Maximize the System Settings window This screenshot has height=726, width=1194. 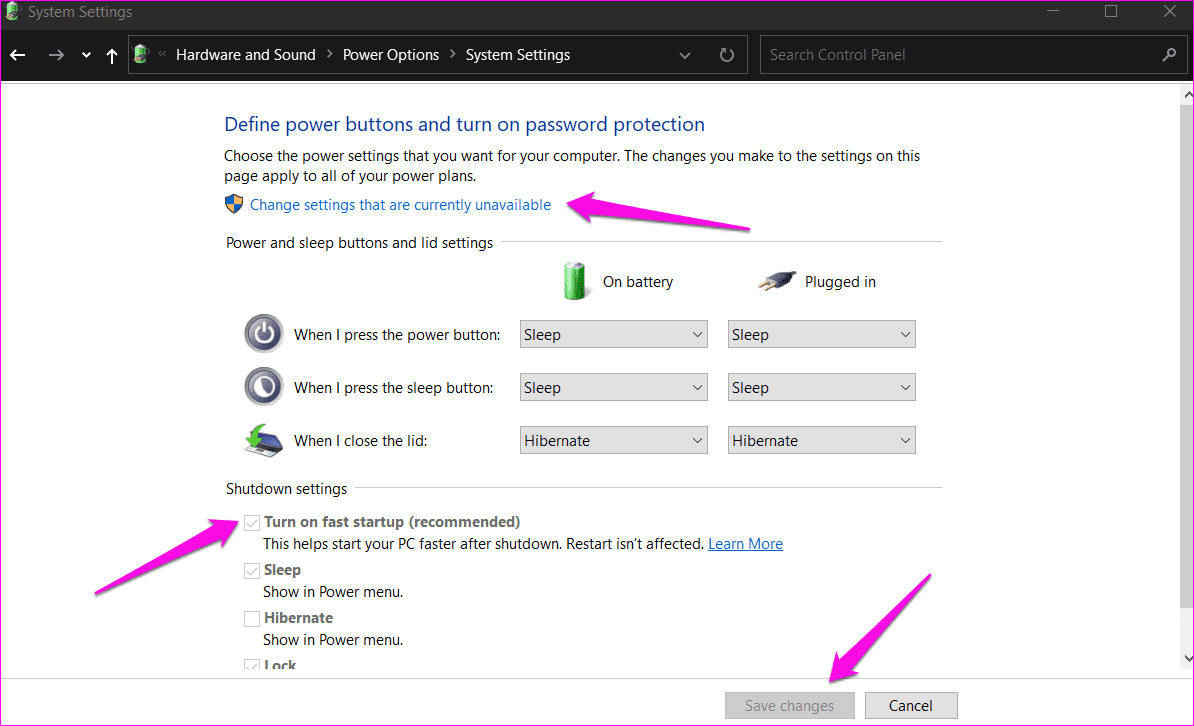pyautogui.click(x=1111, y=11)
